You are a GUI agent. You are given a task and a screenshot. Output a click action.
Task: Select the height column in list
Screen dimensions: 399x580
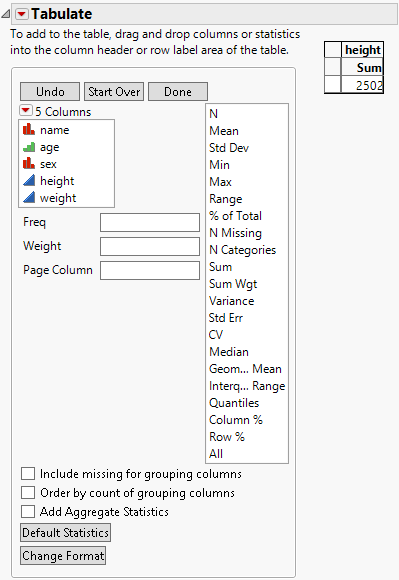tap(57, 181)
